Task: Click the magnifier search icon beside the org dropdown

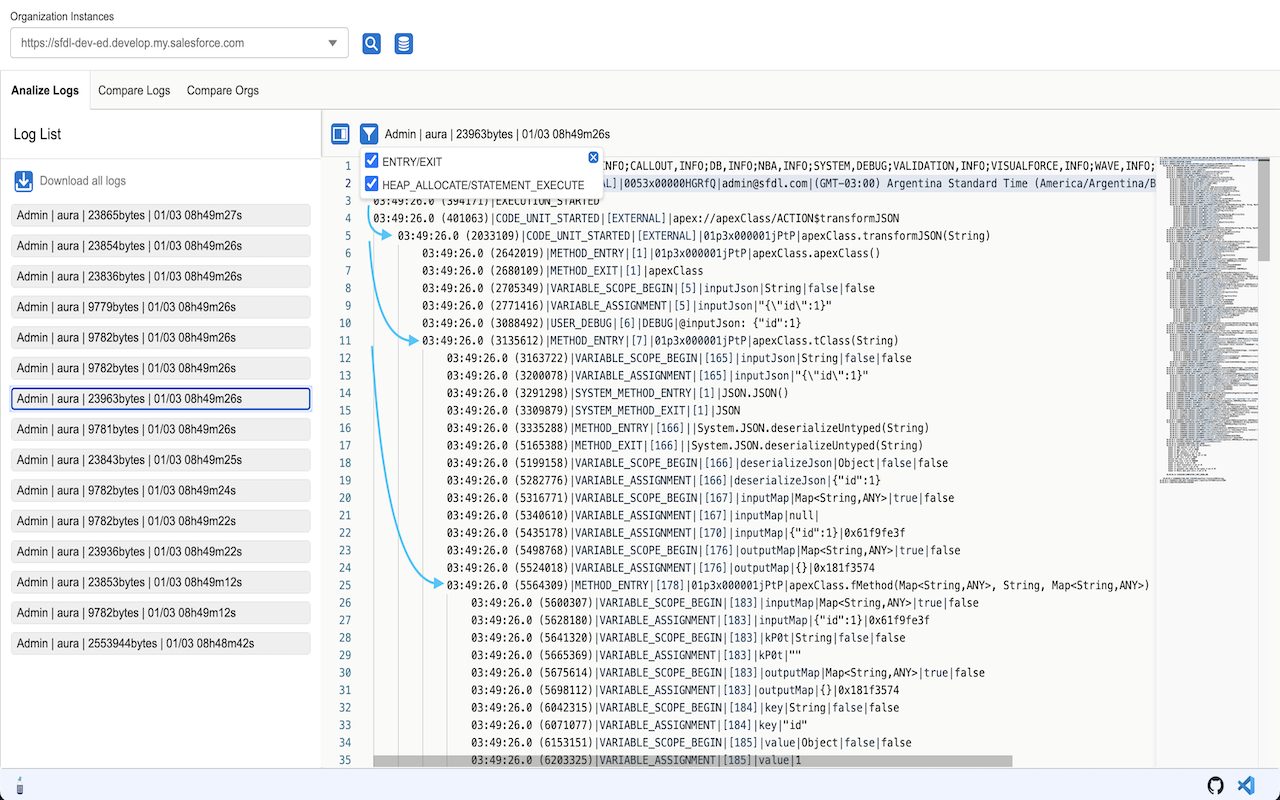Action: click(x=371, y=44)
